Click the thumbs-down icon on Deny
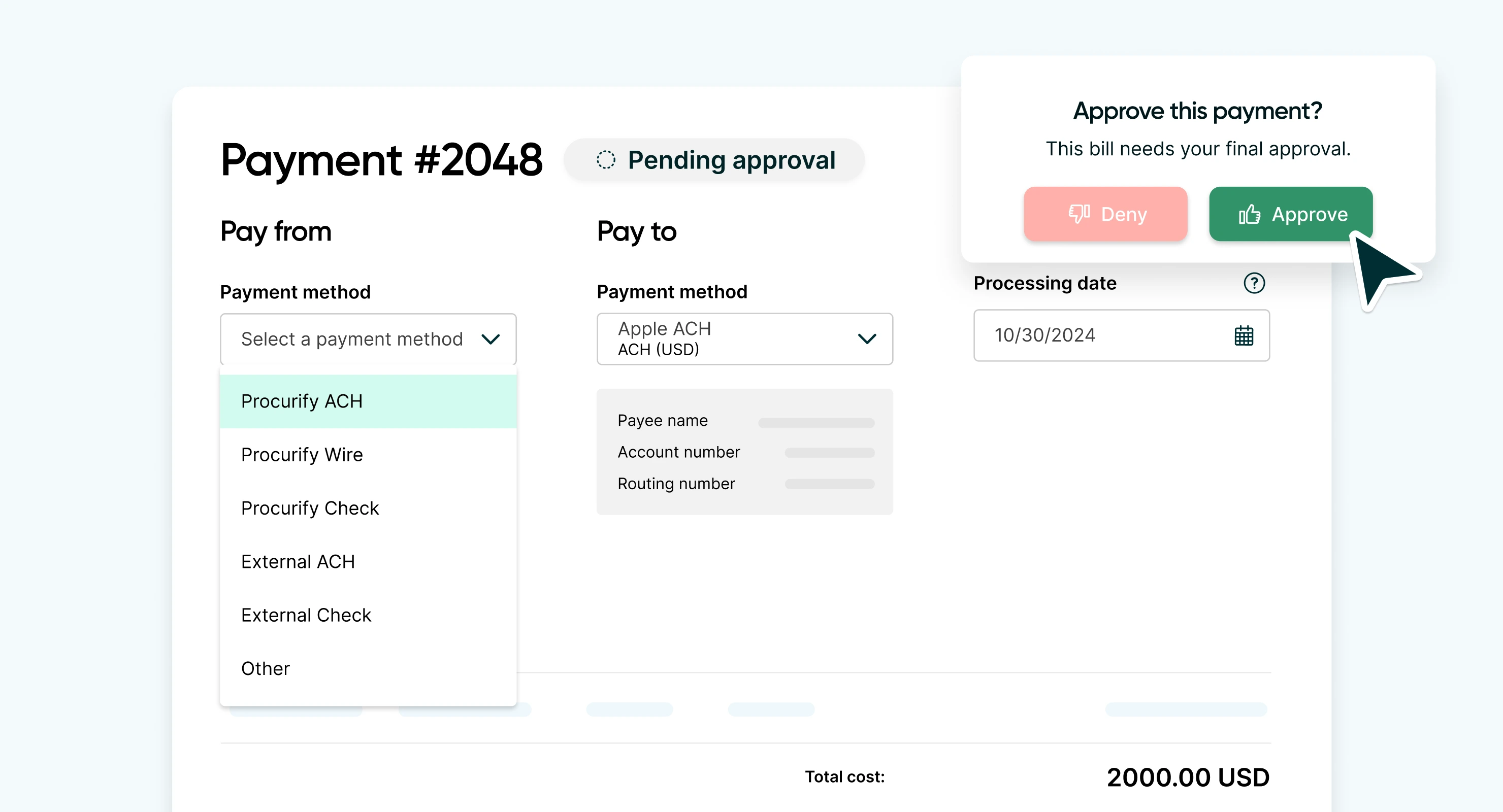Screen dimensions: 1503x812 click(1079, 214)
